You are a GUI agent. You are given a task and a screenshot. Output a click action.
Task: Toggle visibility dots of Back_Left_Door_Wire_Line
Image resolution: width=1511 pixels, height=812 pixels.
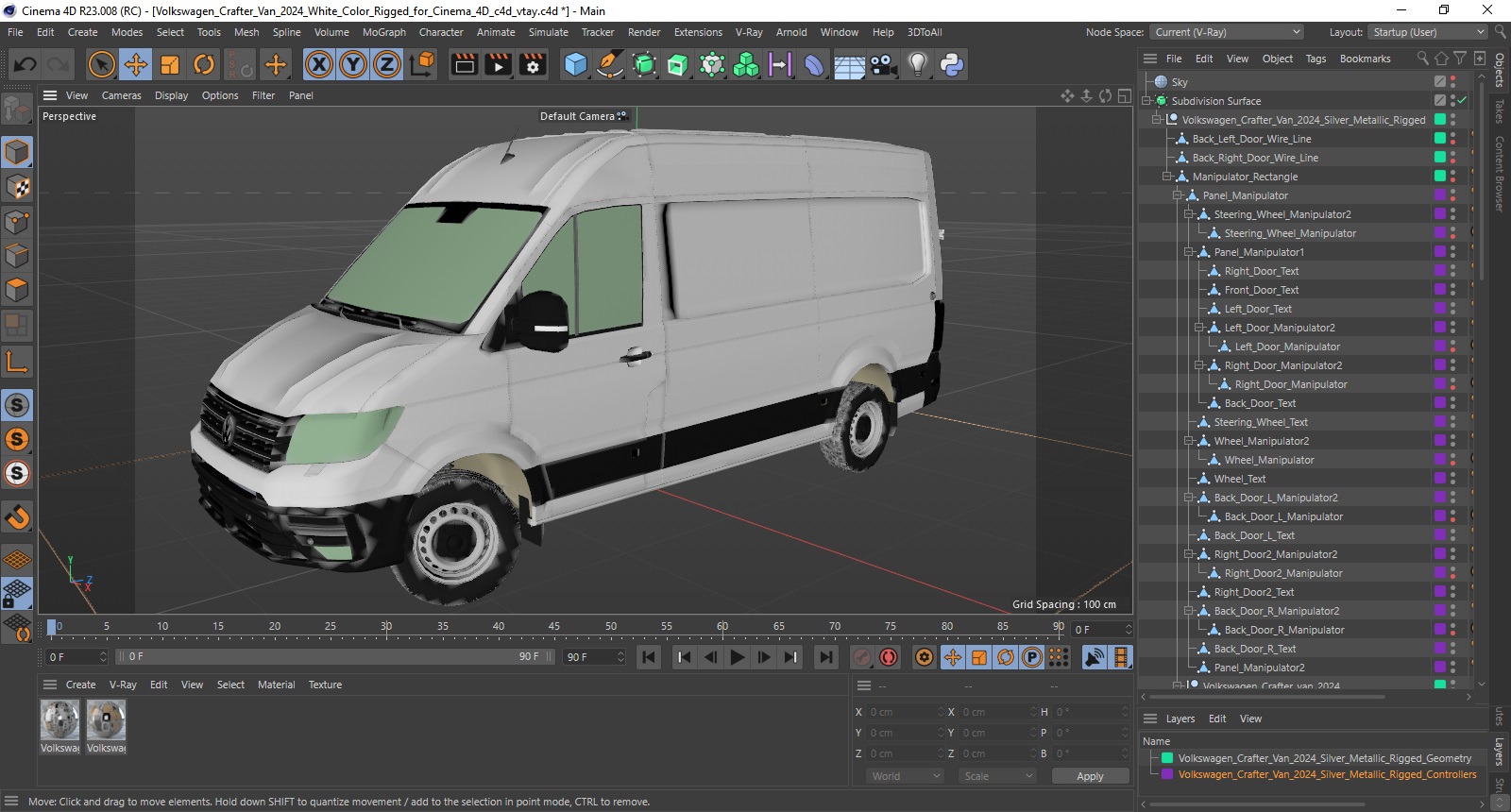pyautogui.click(x=1452, y=139)
